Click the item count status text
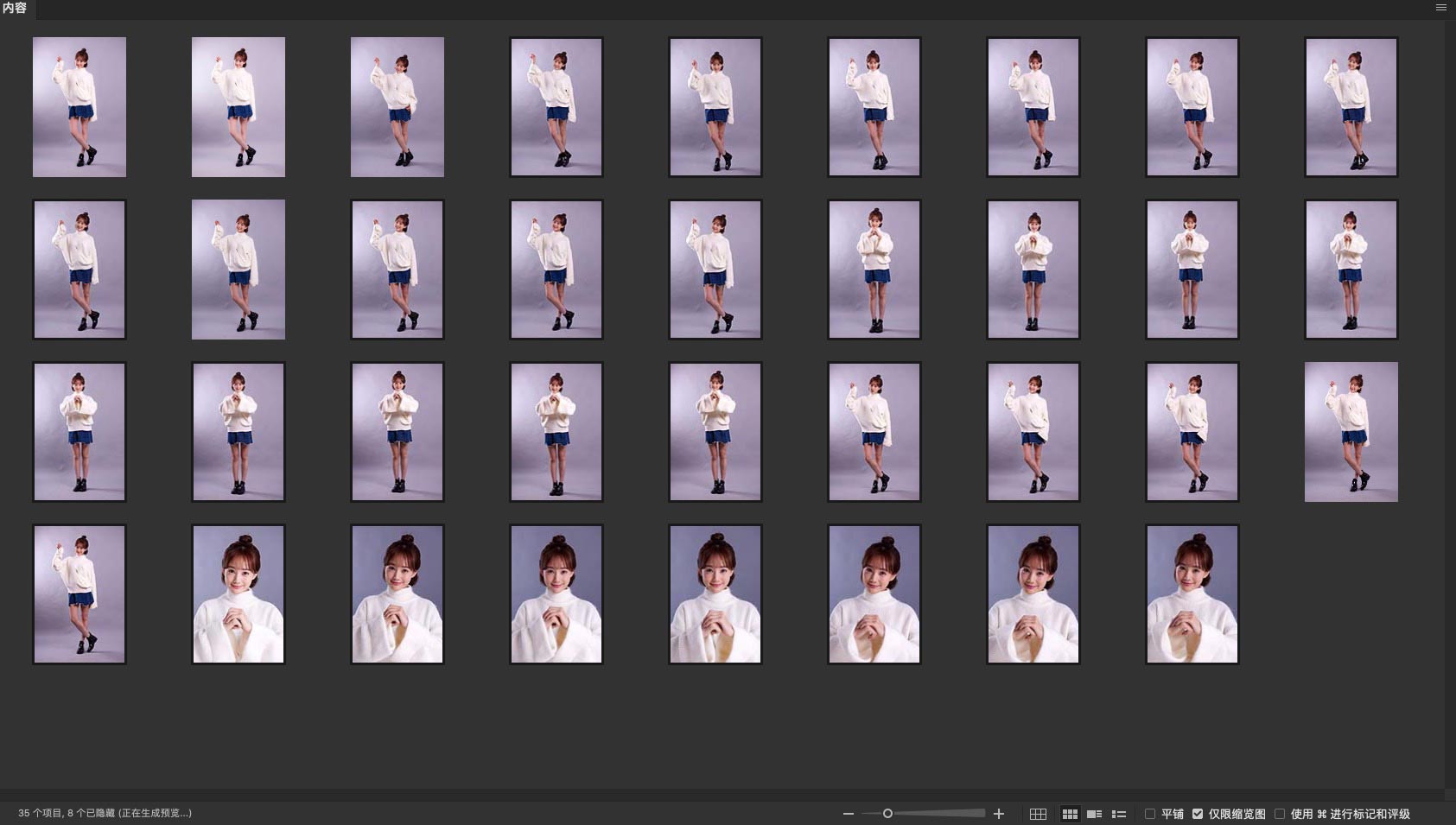The width and height of the screenshot is (1456, 825). (x=105, y=814)
